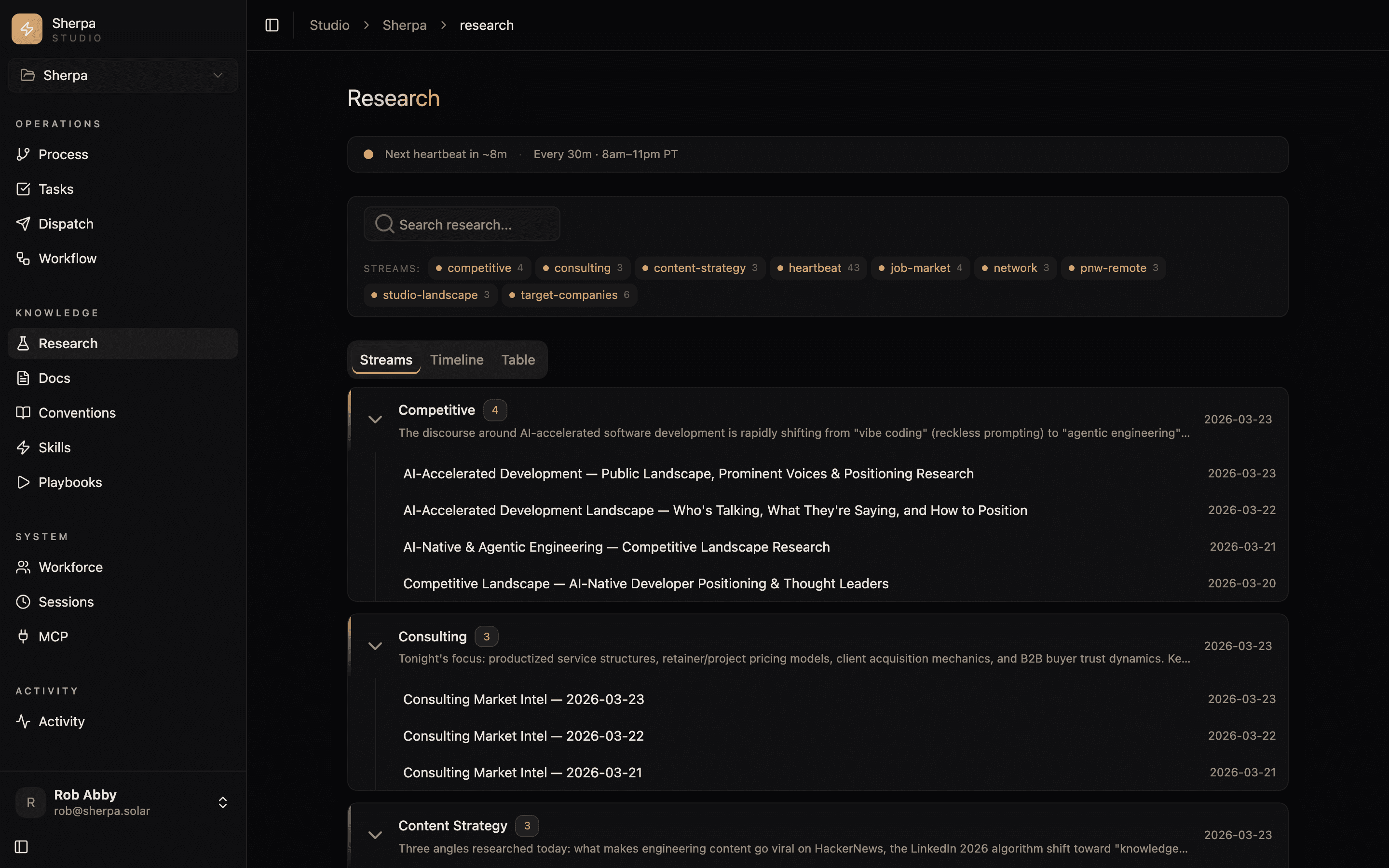Click the Workflow icon in sidebar

pyautogui.click(x=23, y=258)
